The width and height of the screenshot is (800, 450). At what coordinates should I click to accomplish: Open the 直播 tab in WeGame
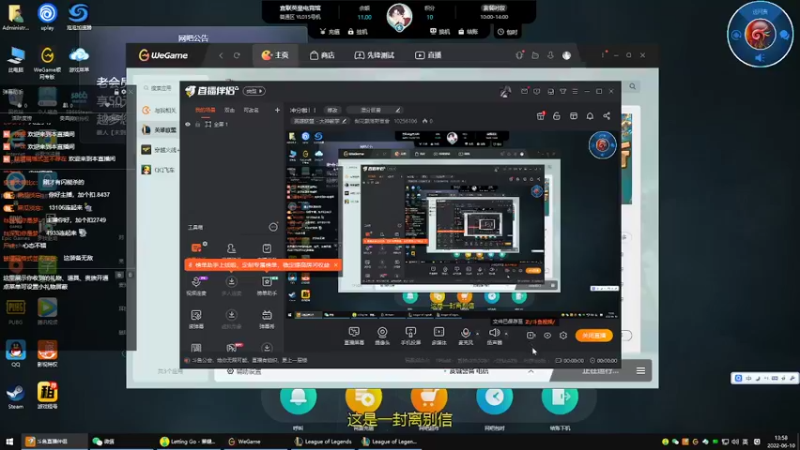(x=428, y=55)
